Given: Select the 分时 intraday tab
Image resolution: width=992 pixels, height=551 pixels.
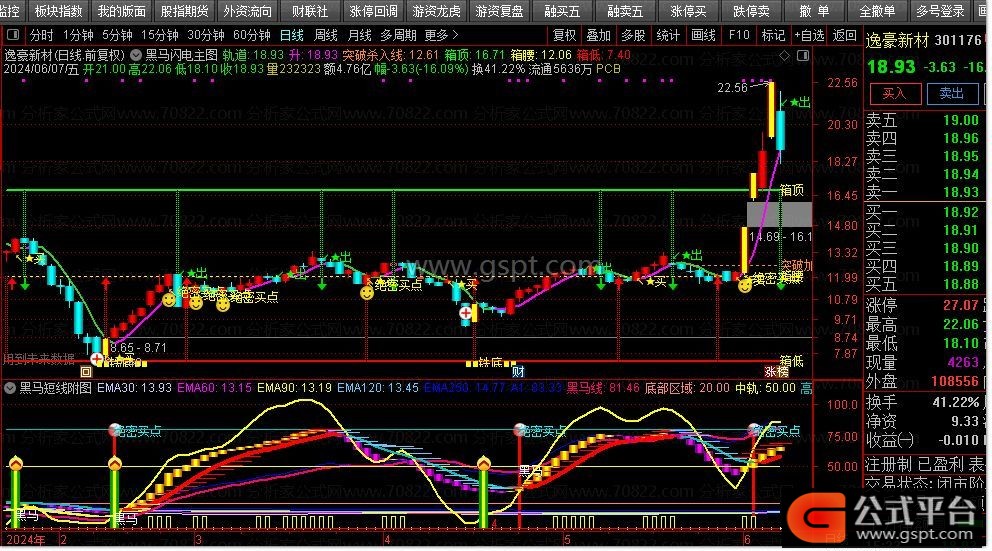Looking at the screenshot, I should 42,35.
